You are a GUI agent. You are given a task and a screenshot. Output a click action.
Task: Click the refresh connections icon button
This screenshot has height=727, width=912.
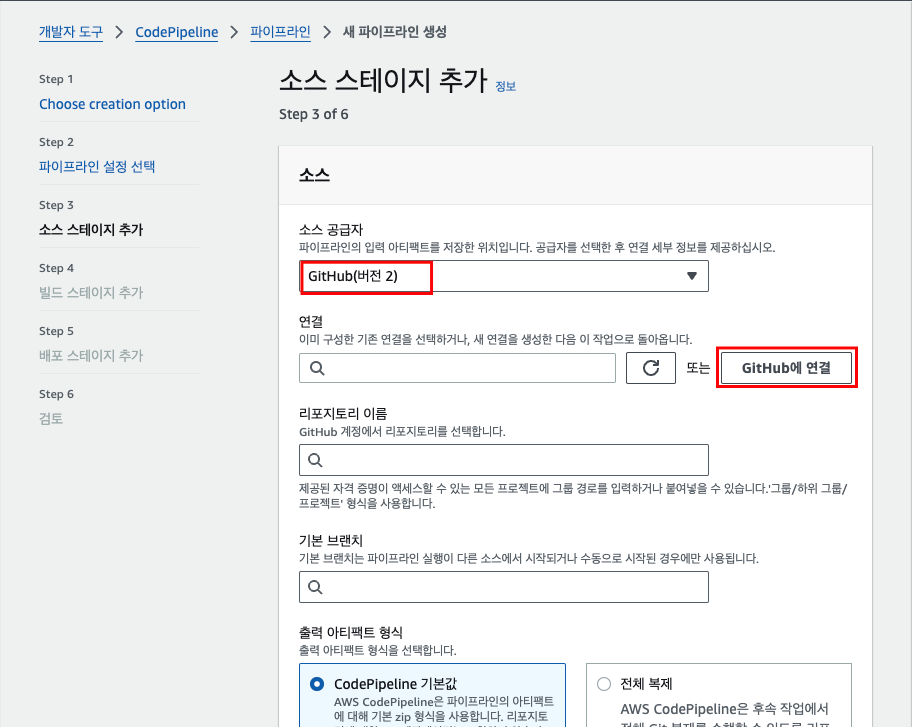pyautogui.click(x=650, y=368)
